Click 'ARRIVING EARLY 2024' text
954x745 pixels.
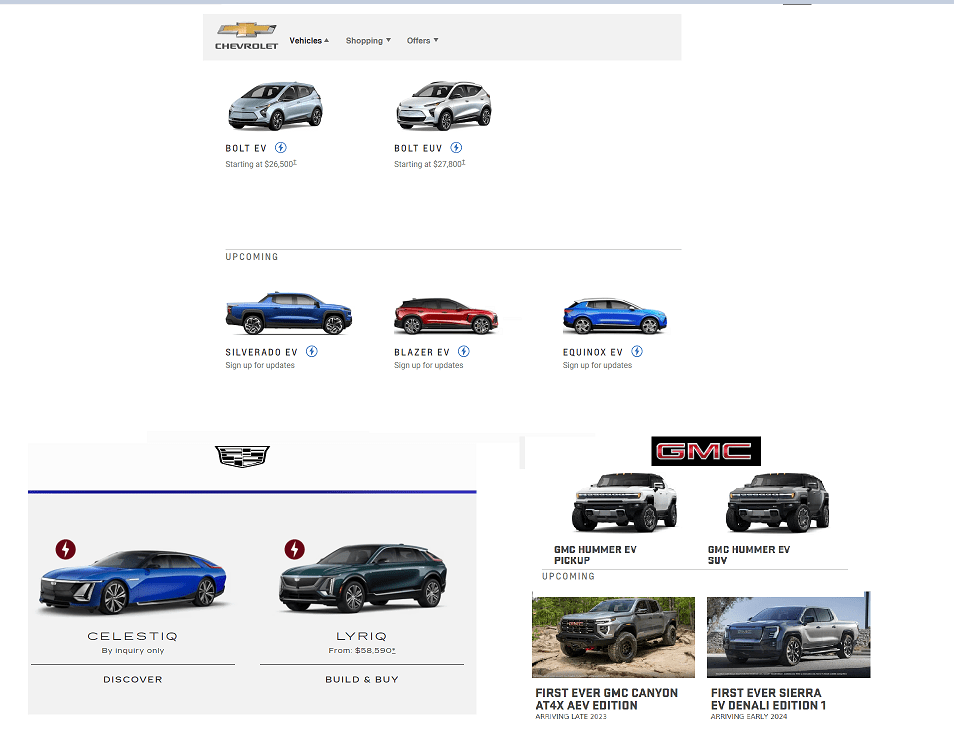(749, 717)
